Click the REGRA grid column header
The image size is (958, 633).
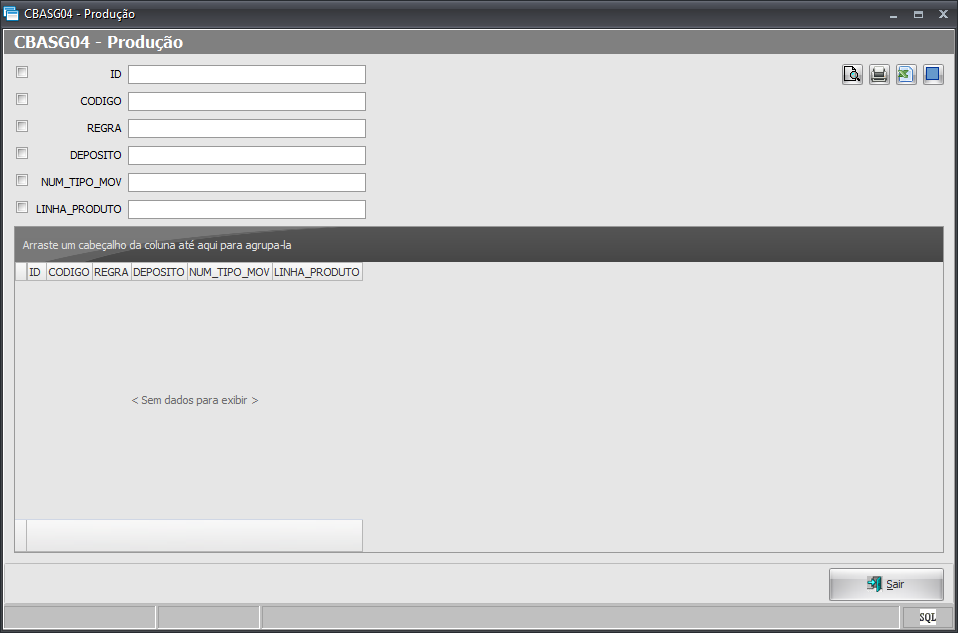click(x=112, y=272)
